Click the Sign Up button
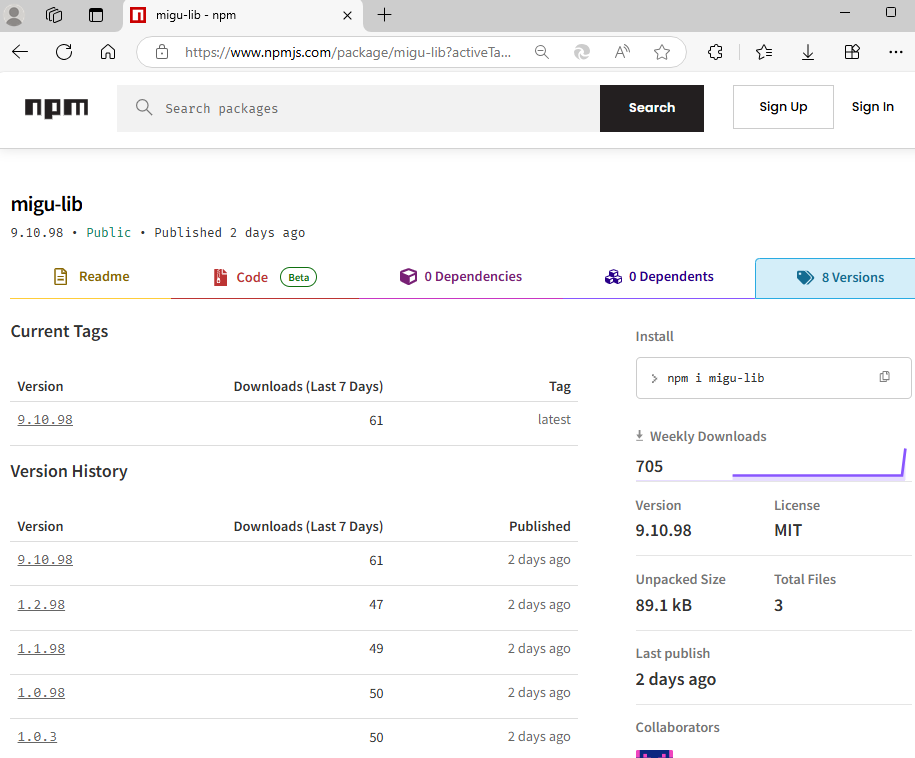 pos(783,107)
